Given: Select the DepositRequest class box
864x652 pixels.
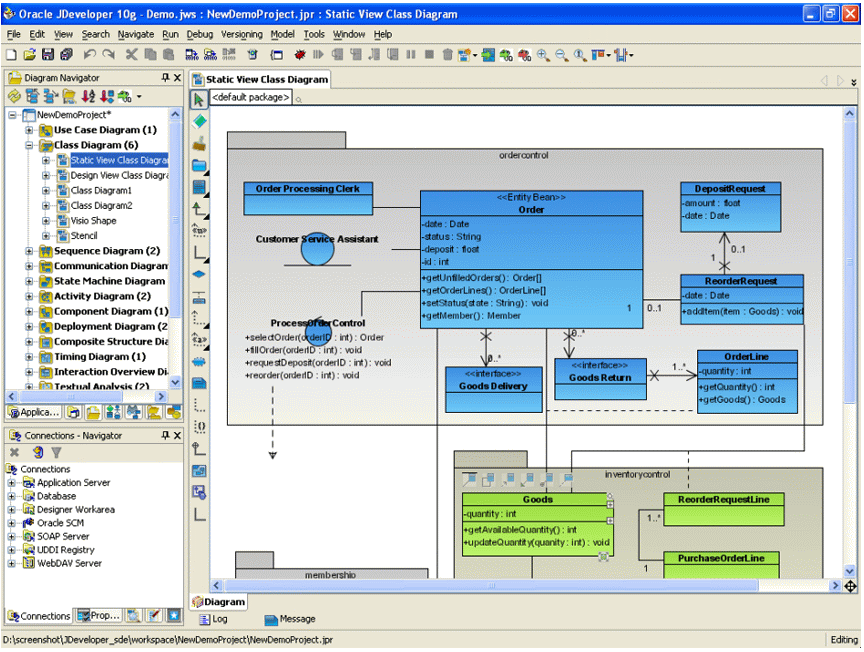Looking at the screenshot, I should click(x=730, y=207).
